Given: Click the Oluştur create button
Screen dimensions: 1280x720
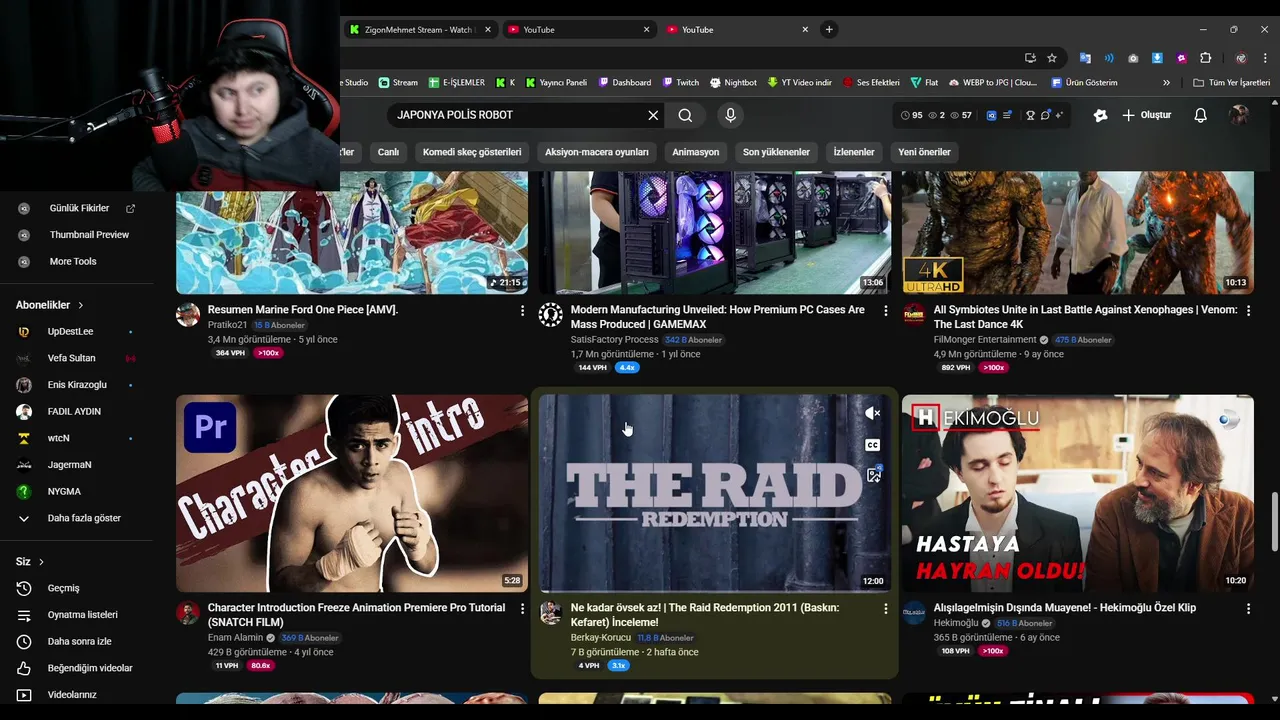Looking at the screenshot, I should coord(1146,115).
